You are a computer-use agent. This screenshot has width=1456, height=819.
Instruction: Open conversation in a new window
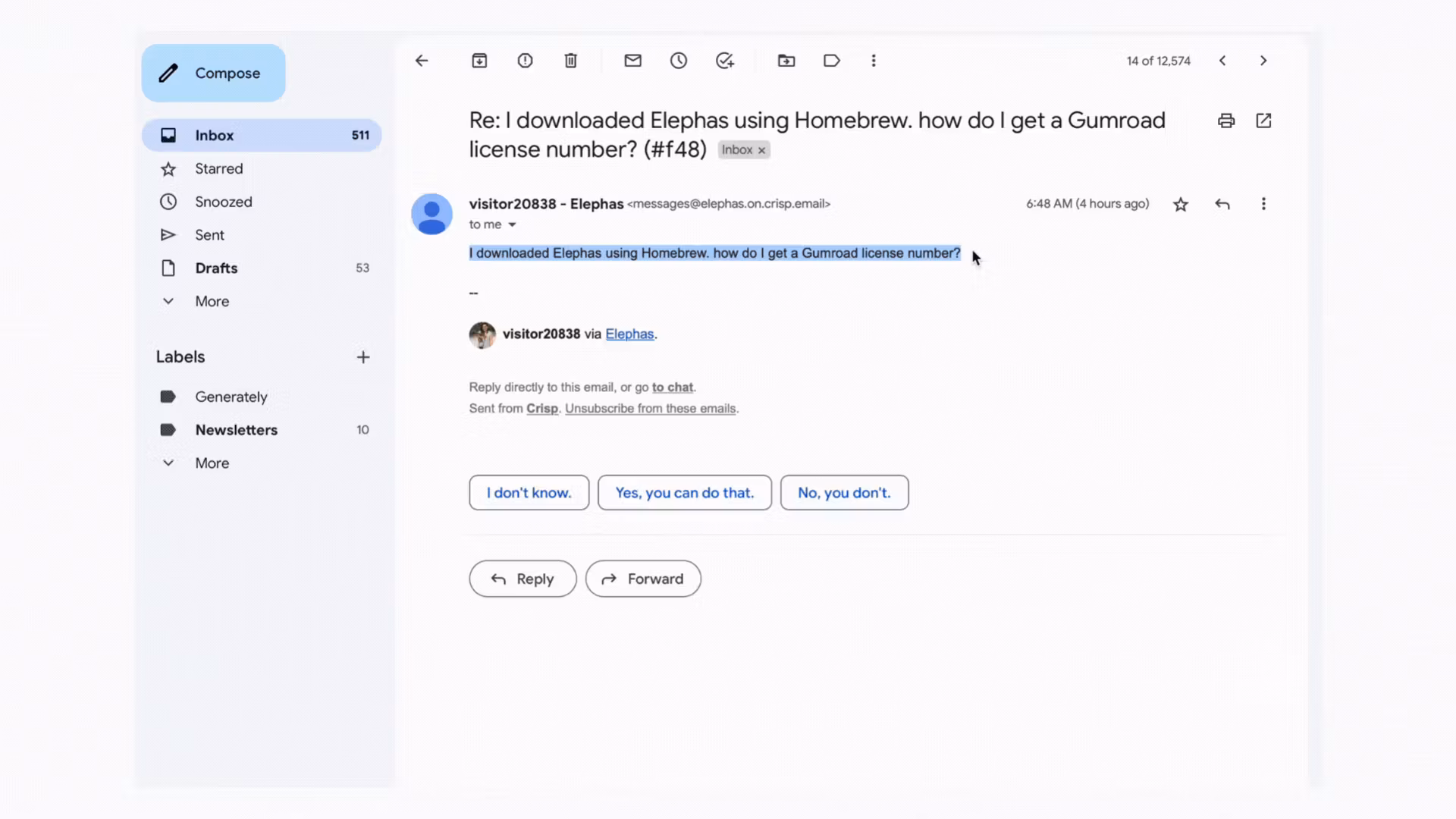(x=1263, y=121)
